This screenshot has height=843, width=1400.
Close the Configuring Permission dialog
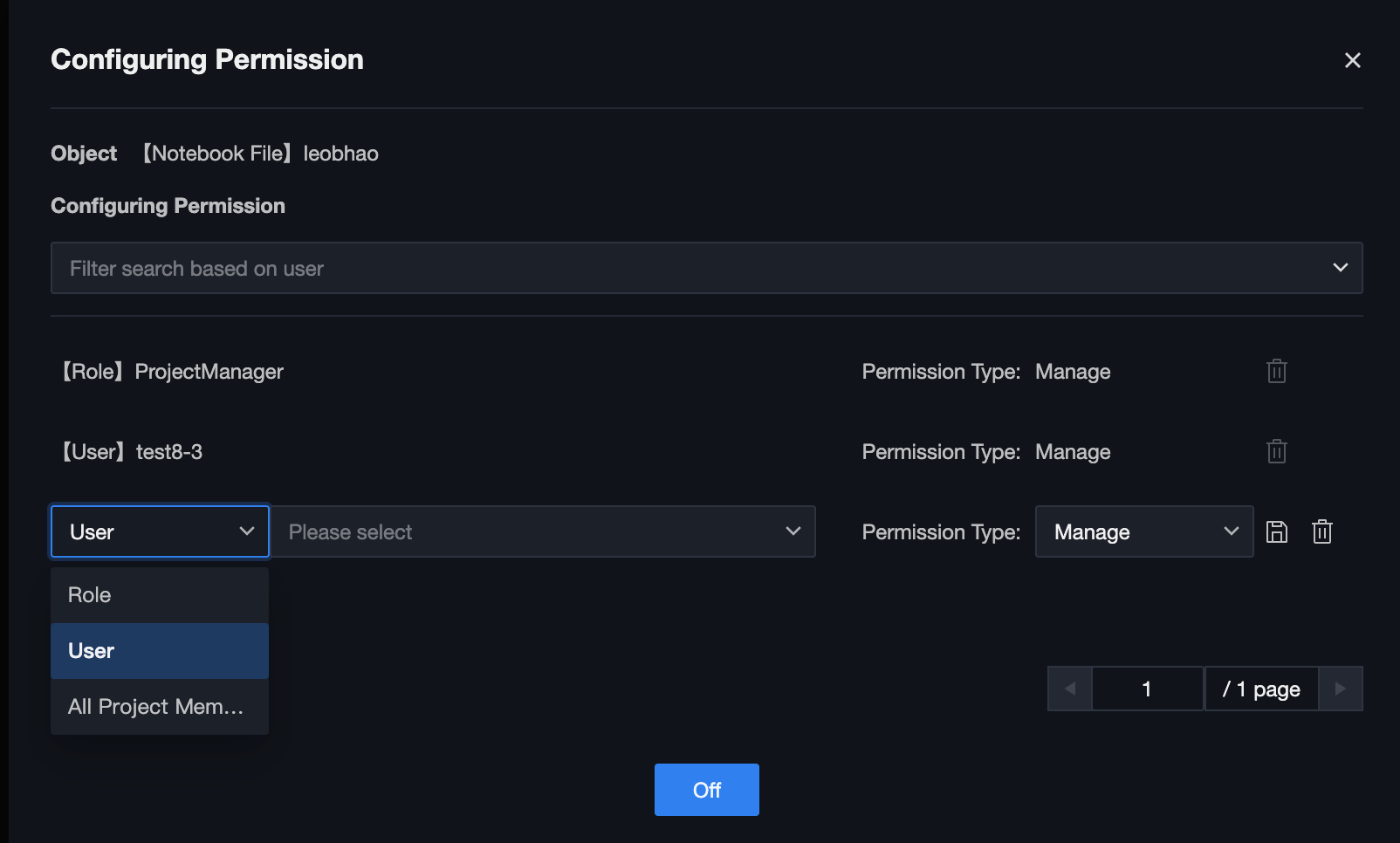tap(1352, 60)
